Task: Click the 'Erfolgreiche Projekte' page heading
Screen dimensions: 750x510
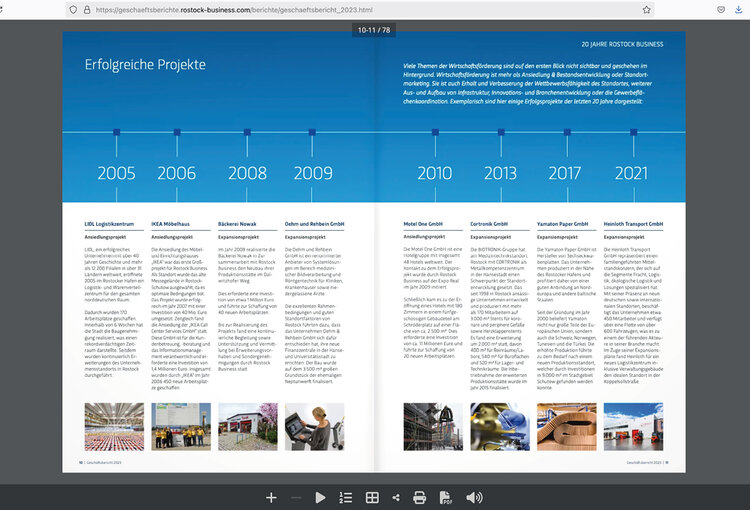Action: (145, 65)
